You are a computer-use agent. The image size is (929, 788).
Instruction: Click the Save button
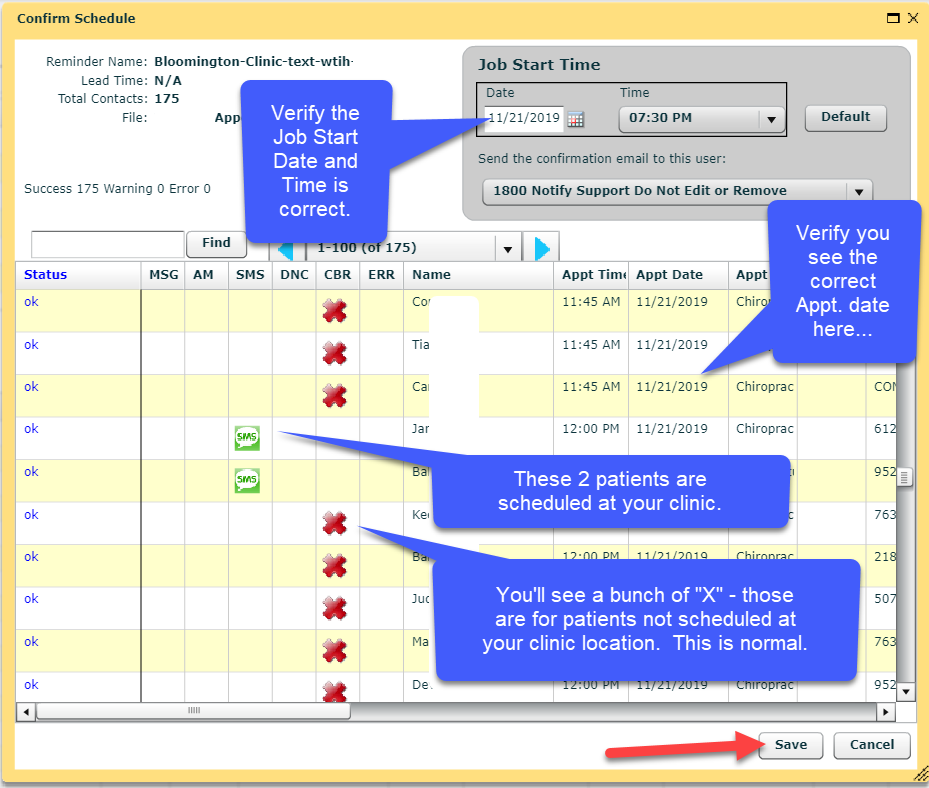(x=790, y=745)
